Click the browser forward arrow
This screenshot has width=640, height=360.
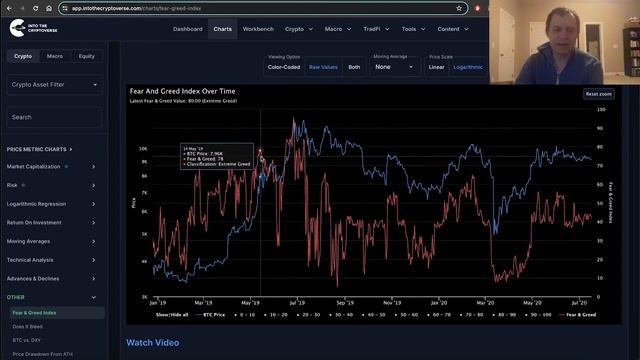22,8
